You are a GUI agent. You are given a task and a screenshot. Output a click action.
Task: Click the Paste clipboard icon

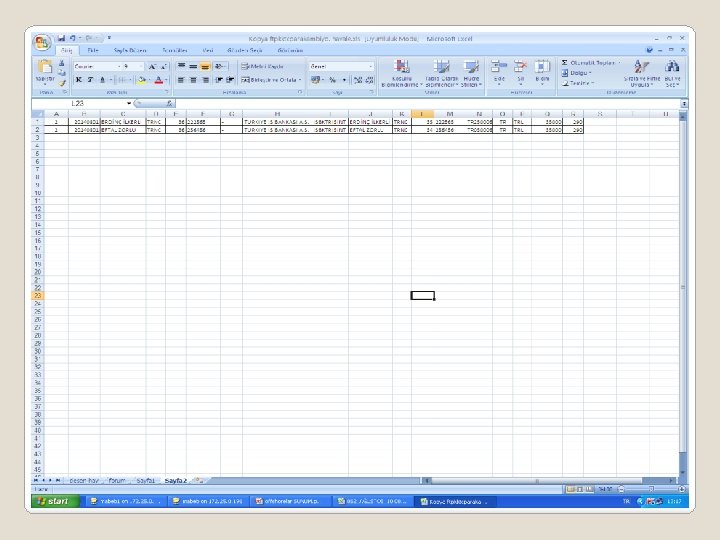(45, 68)
